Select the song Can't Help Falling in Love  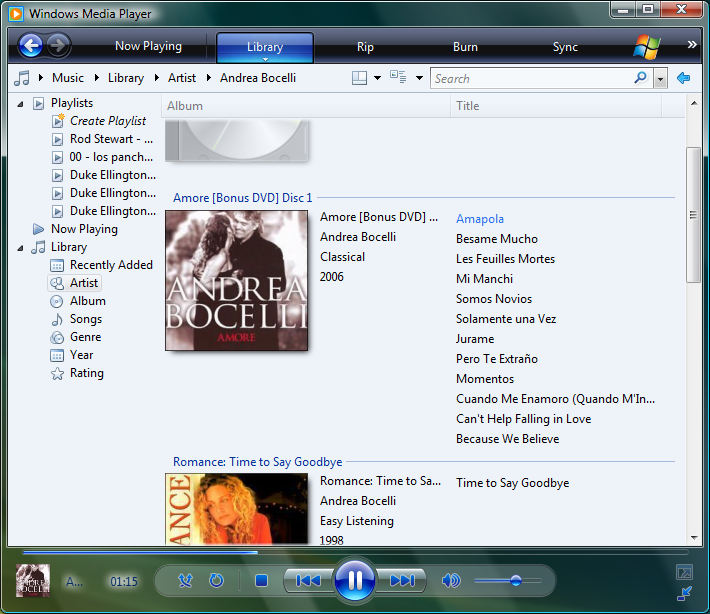point(523,419)
